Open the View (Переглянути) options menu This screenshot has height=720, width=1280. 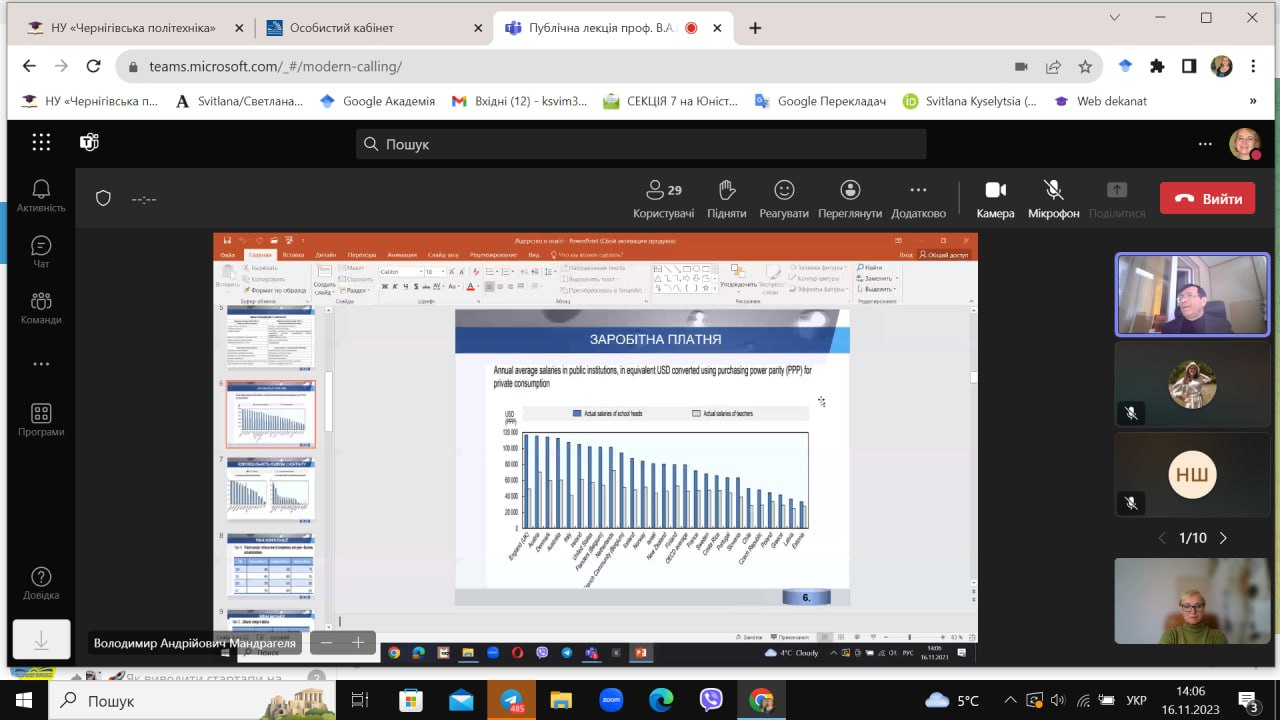pos(850,199)
